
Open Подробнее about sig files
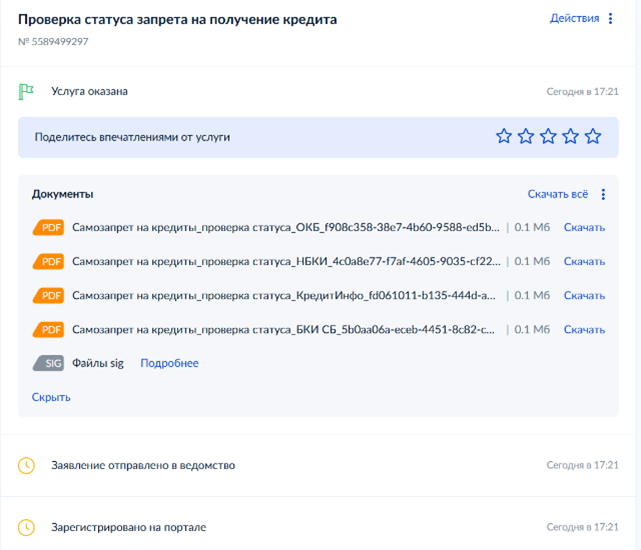coord(169,364)
